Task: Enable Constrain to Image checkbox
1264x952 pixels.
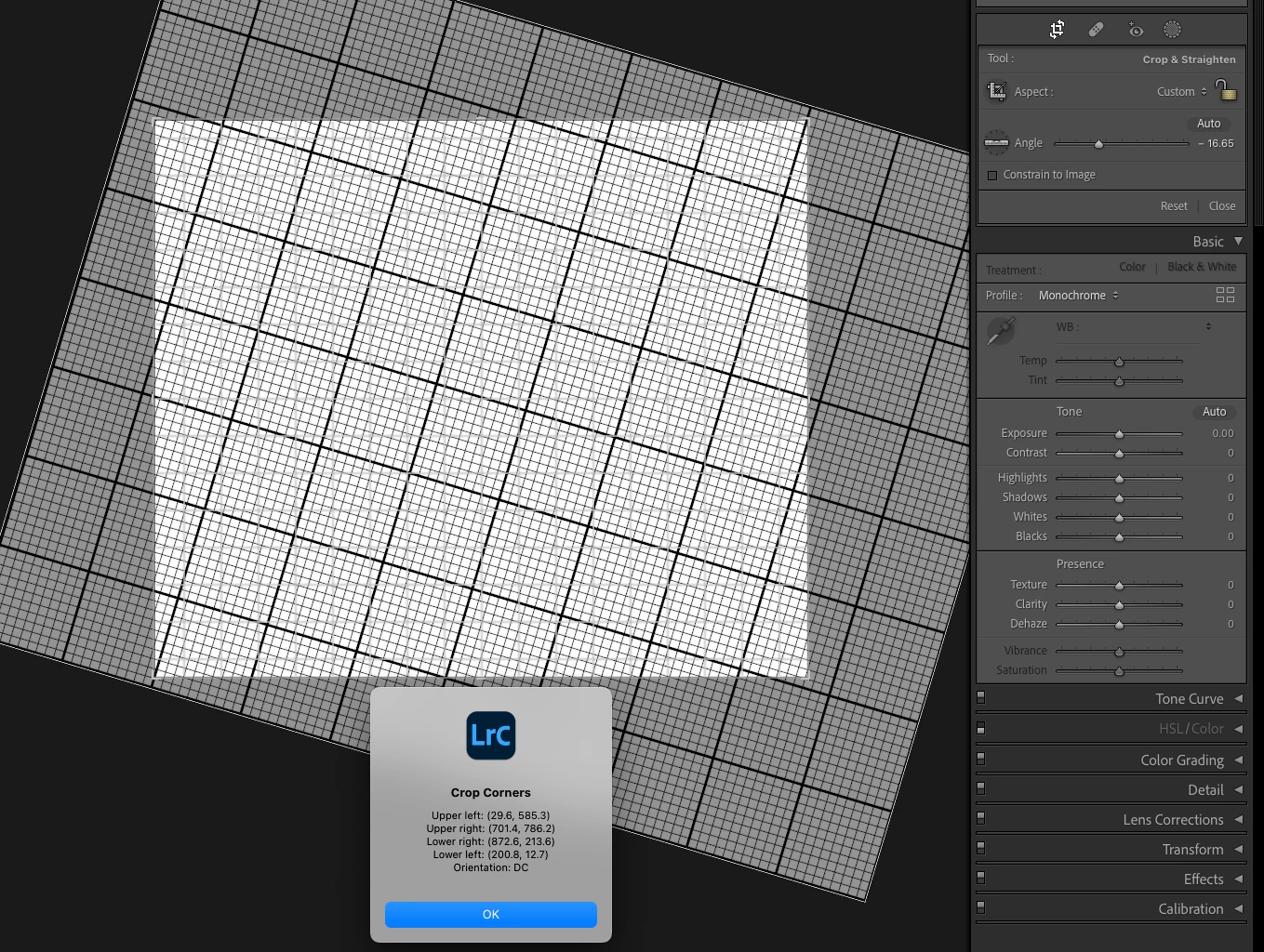Action: click(x=992, y=175)
